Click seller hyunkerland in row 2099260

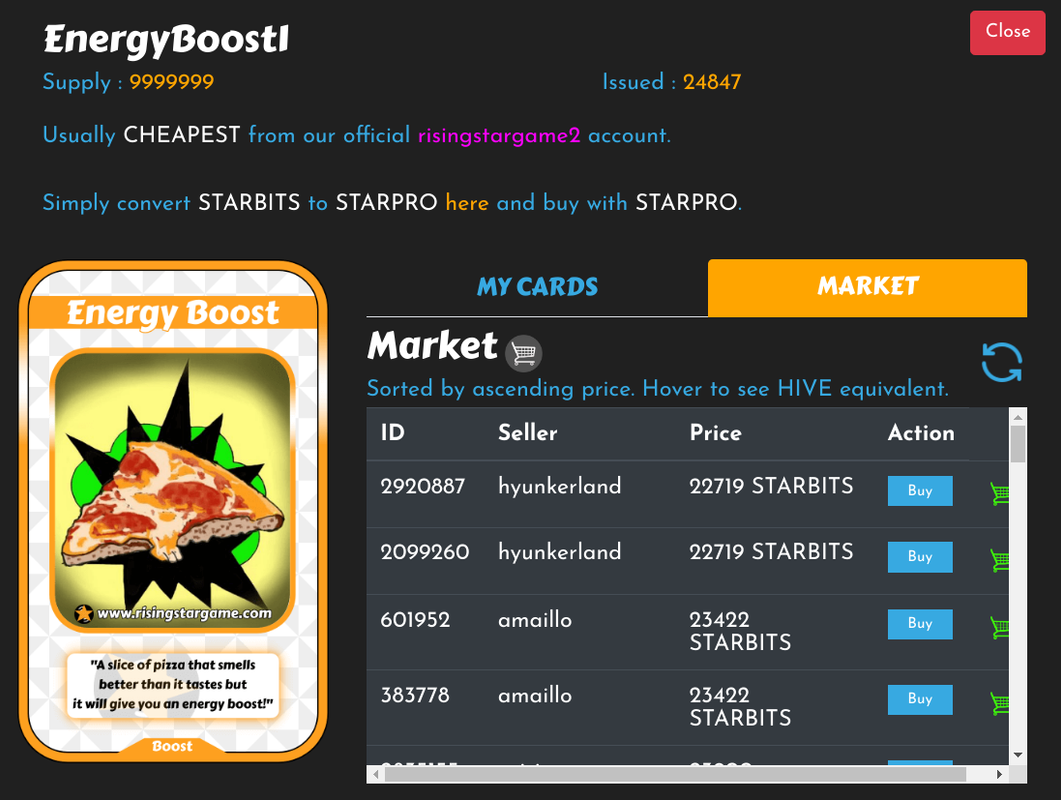pyautogui.click(x=560, y=552)
